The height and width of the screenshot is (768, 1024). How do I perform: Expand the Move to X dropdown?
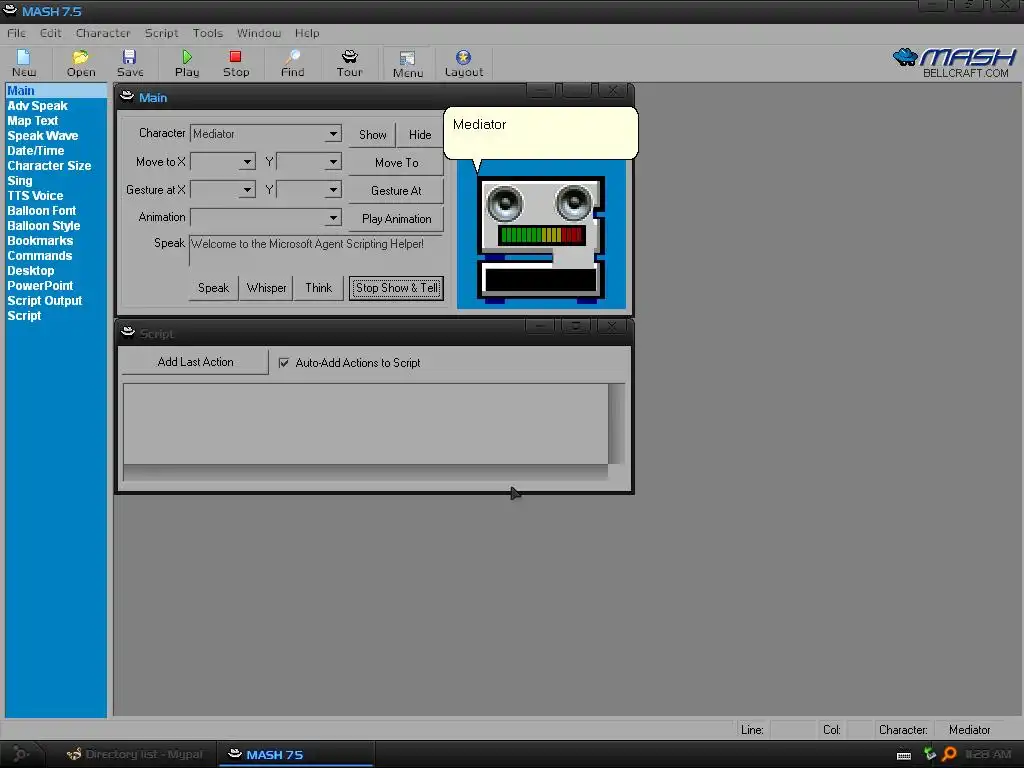coord(247,162)
